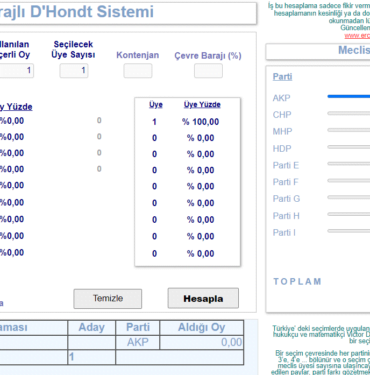Click the Parti F progress bar

point(349,180)
